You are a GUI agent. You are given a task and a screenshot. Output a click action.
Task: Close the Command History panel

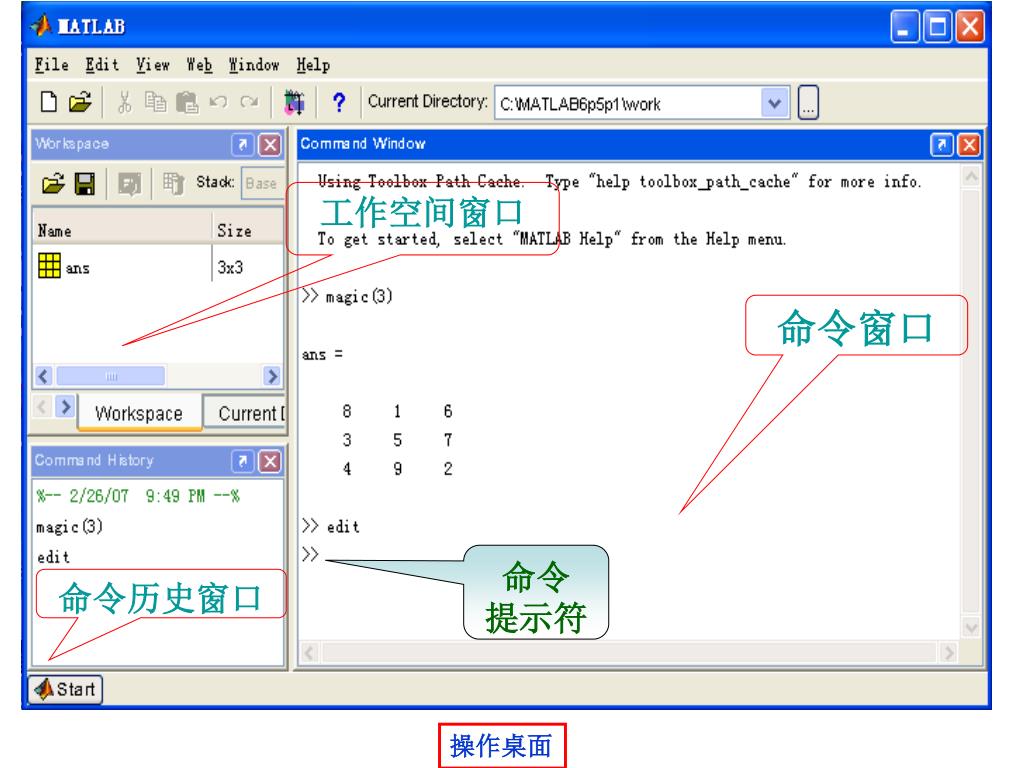coord(270,461)
